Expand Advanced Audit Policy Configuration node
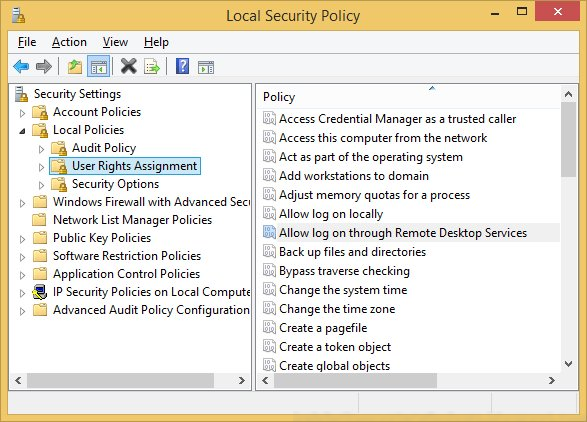 click(x=22, y=311)
